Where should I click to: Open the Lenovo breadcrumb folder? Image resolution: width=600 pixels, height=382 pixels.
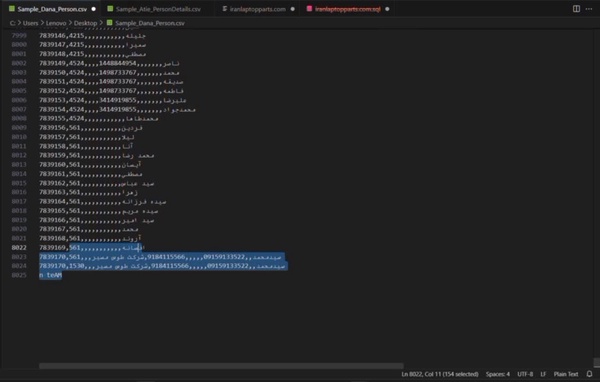click(x=56, y=23)
